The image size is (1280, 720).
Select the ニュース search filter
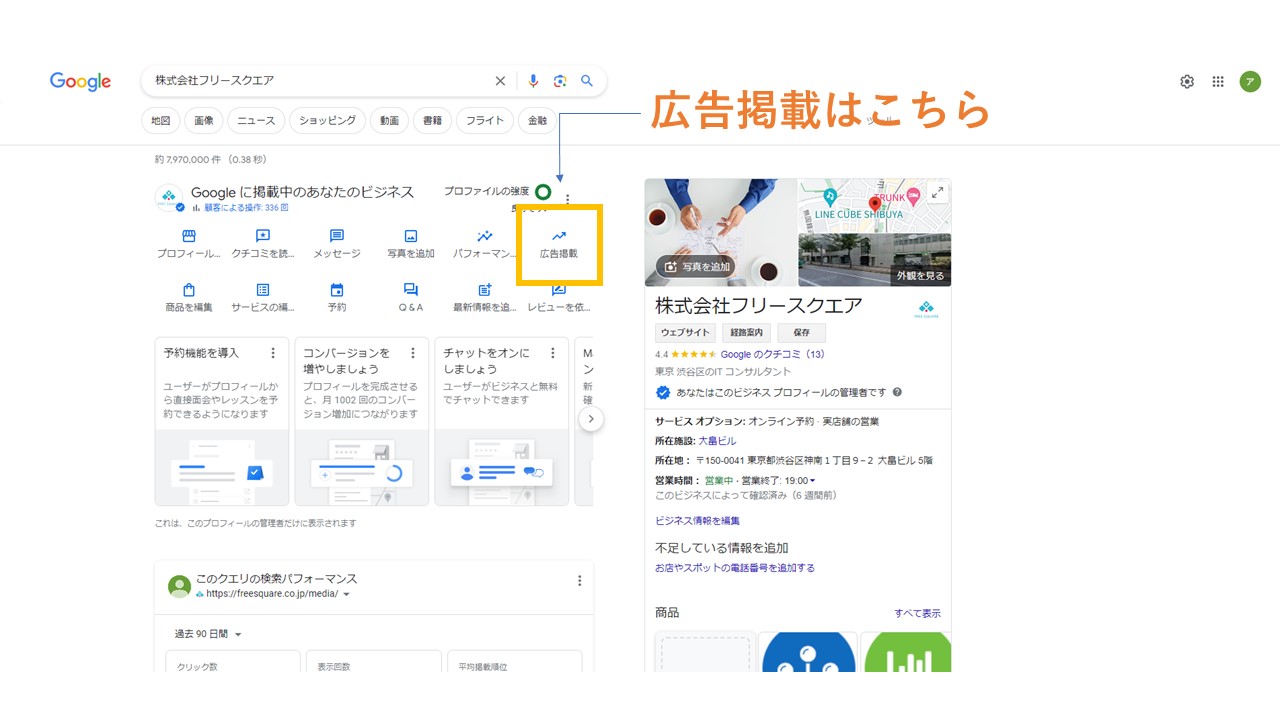[256, 121]
